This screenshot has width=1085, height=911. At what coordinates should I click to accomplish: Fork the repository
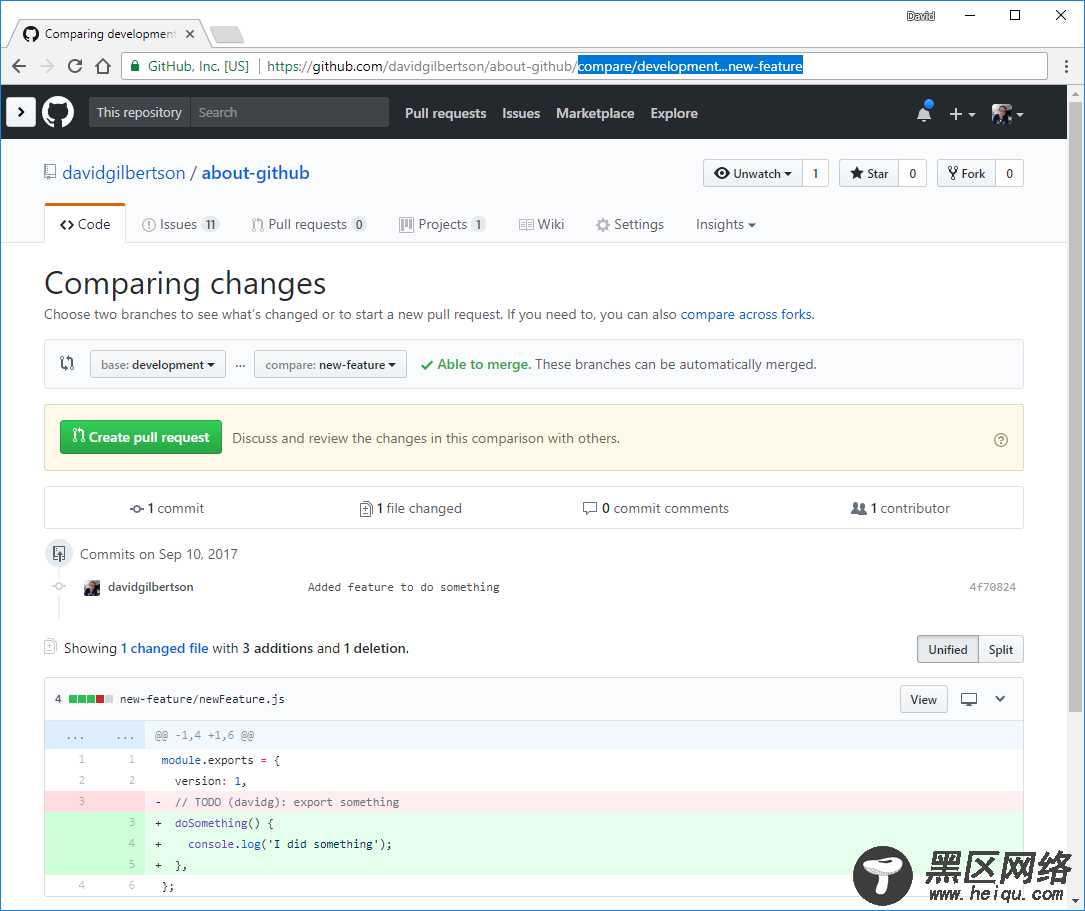[x=967, y=174]
